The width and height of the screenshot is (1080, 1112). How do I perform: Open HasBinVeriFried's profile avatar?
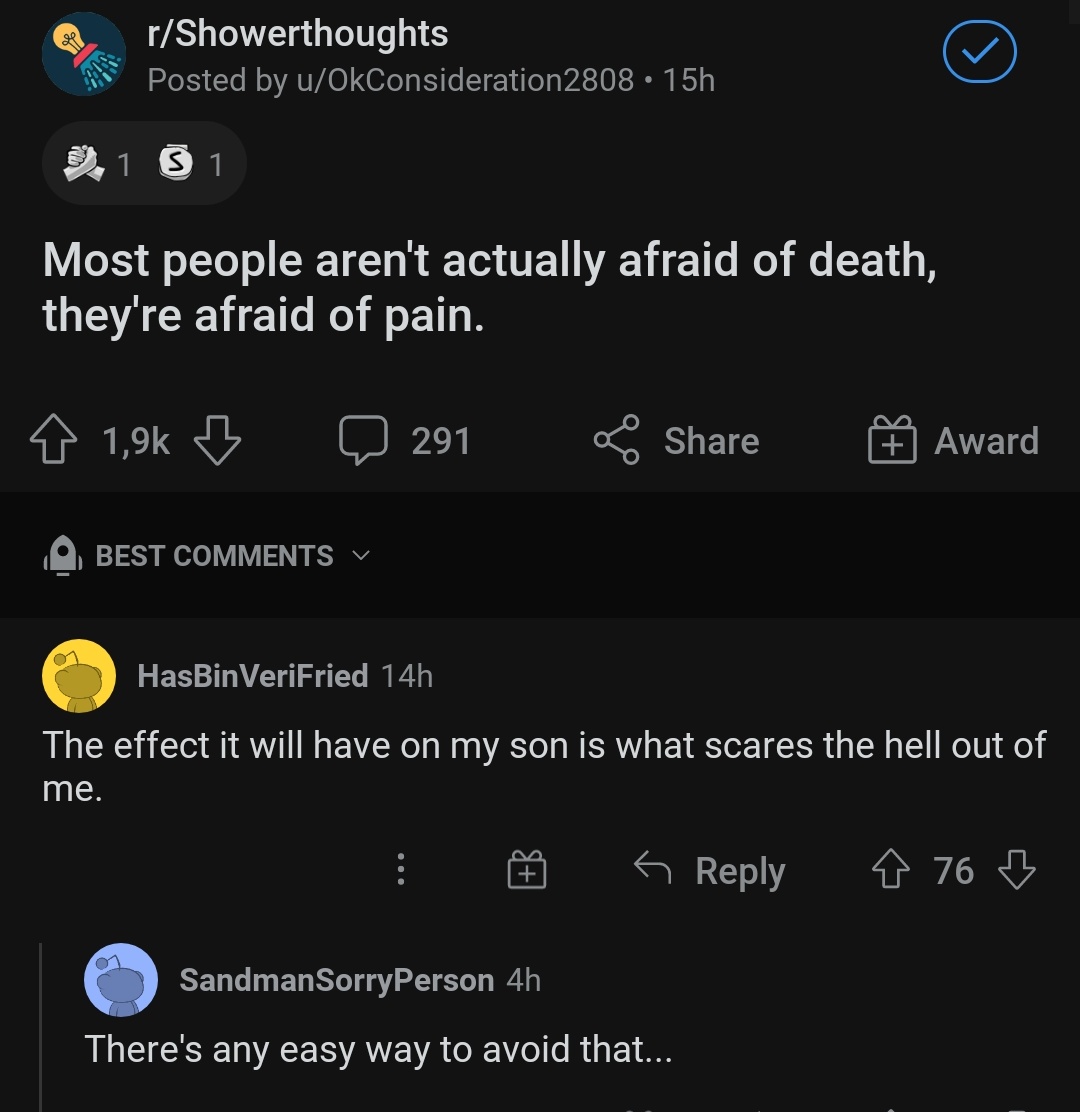click(78, 676)
